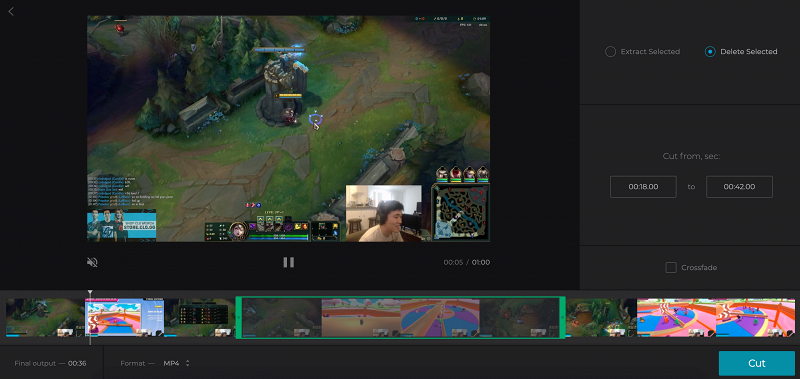This screenshot has width=800, height=379.
Task: Enable the Crossfade checkbox
Action: (671, 267)
